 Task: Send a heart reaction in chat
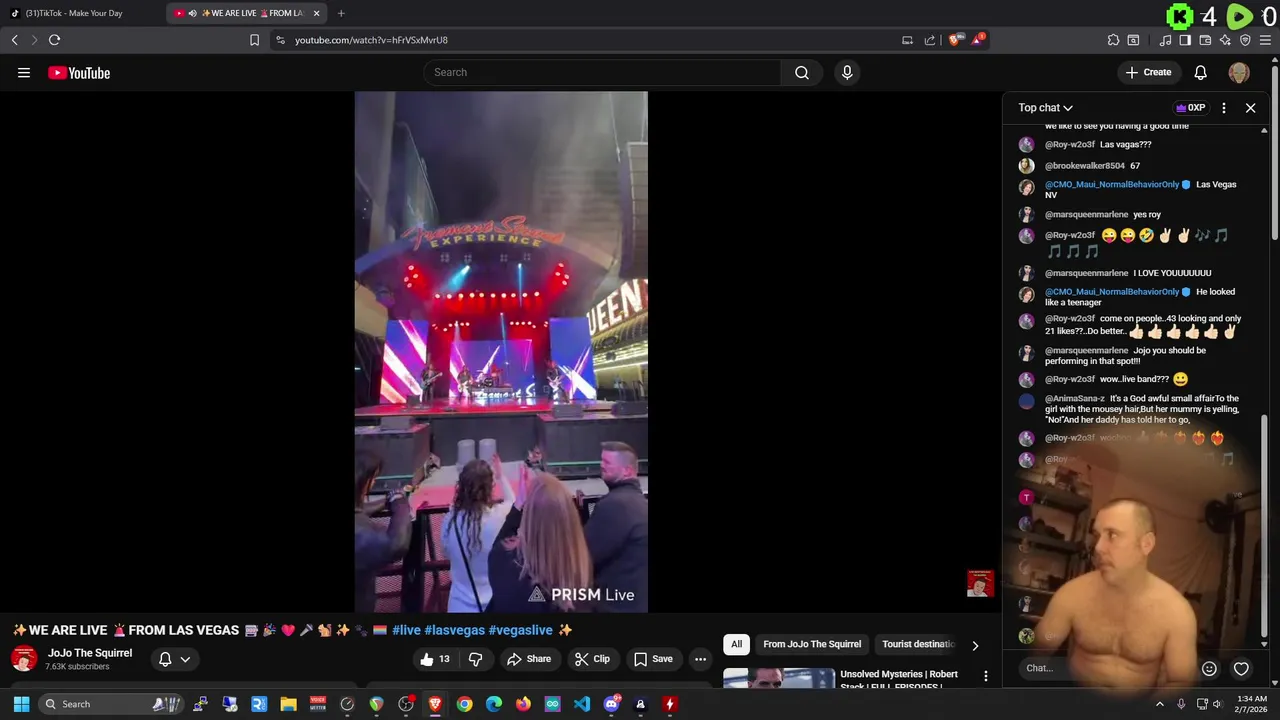tap(1241, 668)
